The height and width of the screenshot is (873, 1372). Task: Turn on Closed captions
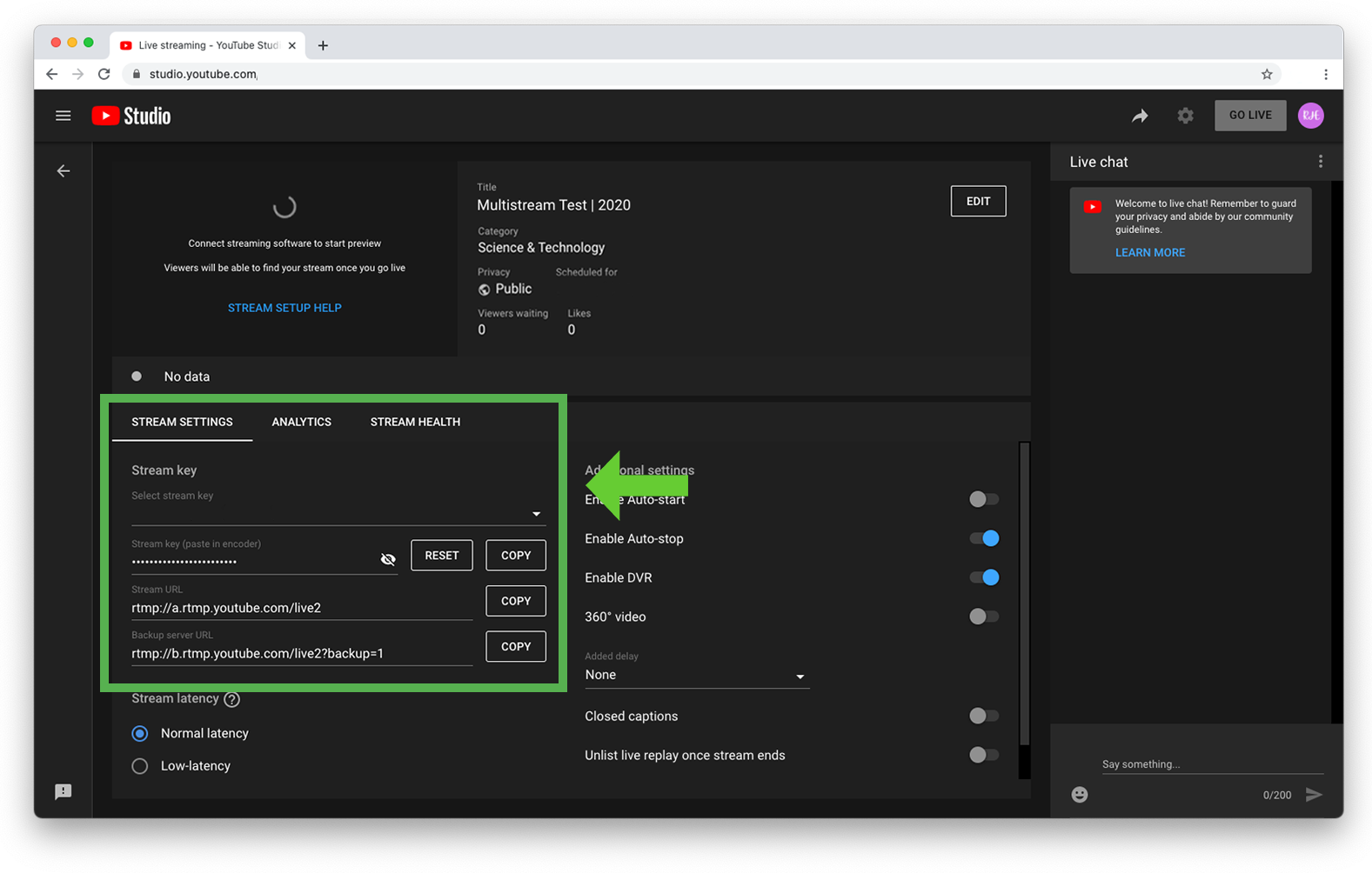point(984,716)
